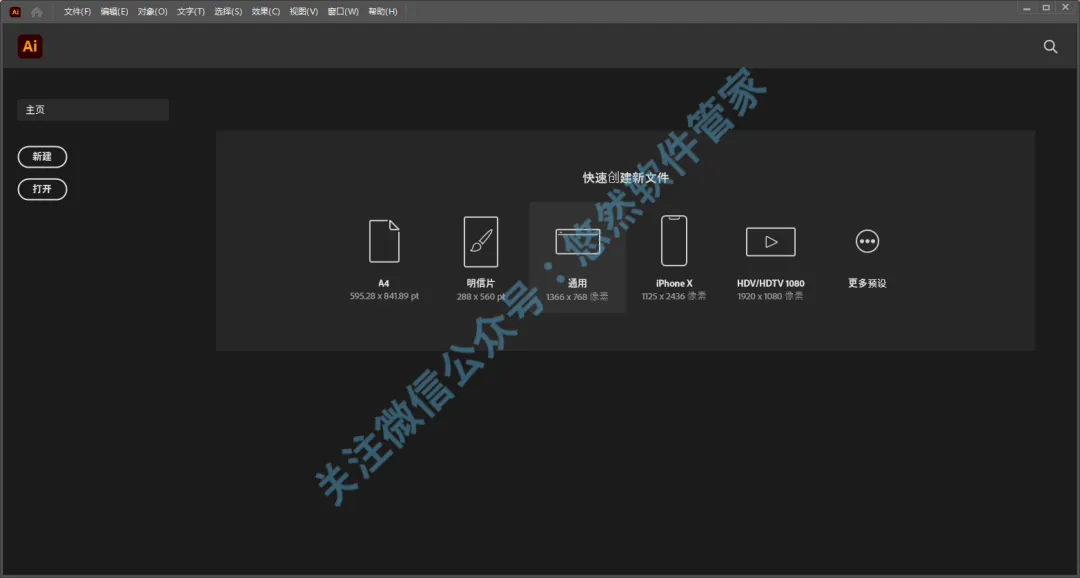Image resolution: width=1080 pixels, height=578 pixels.
Task: Open 更多预设 more presets icon
Action: tap(866, 241)
